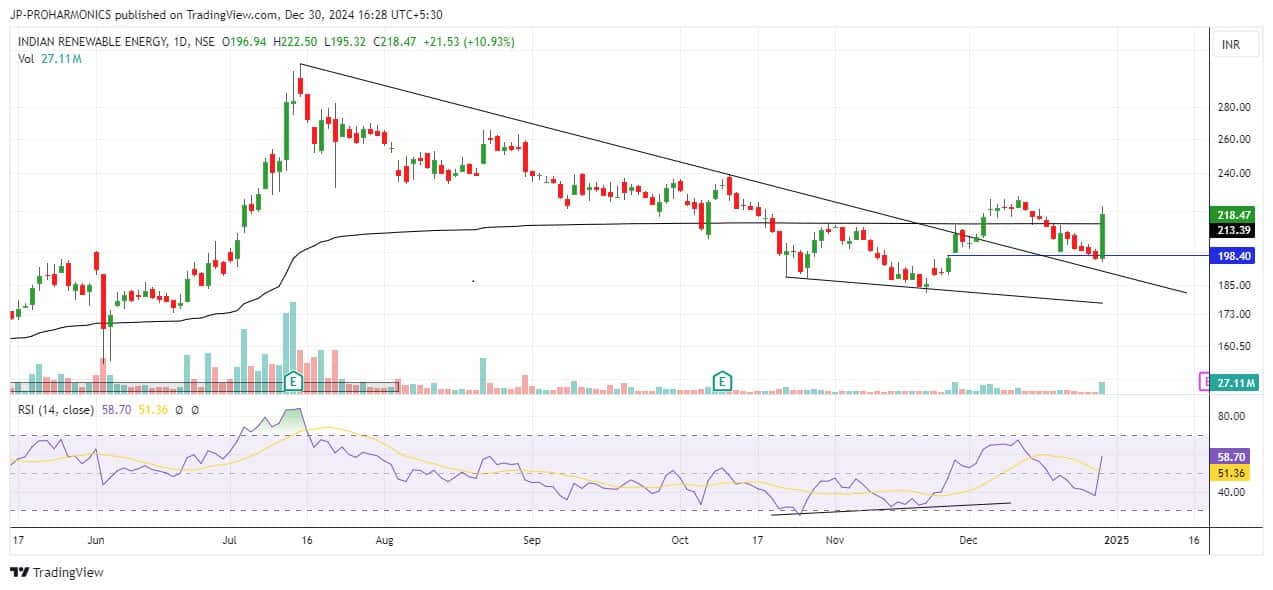Click the teal 27.11M volume axis label
Image resolution: width=1273 pixels, height=590 pixels.
tap(1230, 382)
